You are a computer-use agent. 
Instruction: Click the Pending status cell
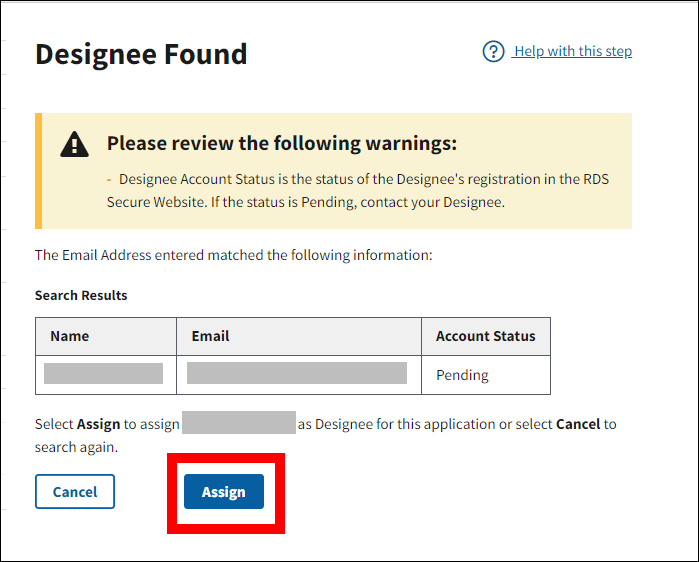[462, 375]
